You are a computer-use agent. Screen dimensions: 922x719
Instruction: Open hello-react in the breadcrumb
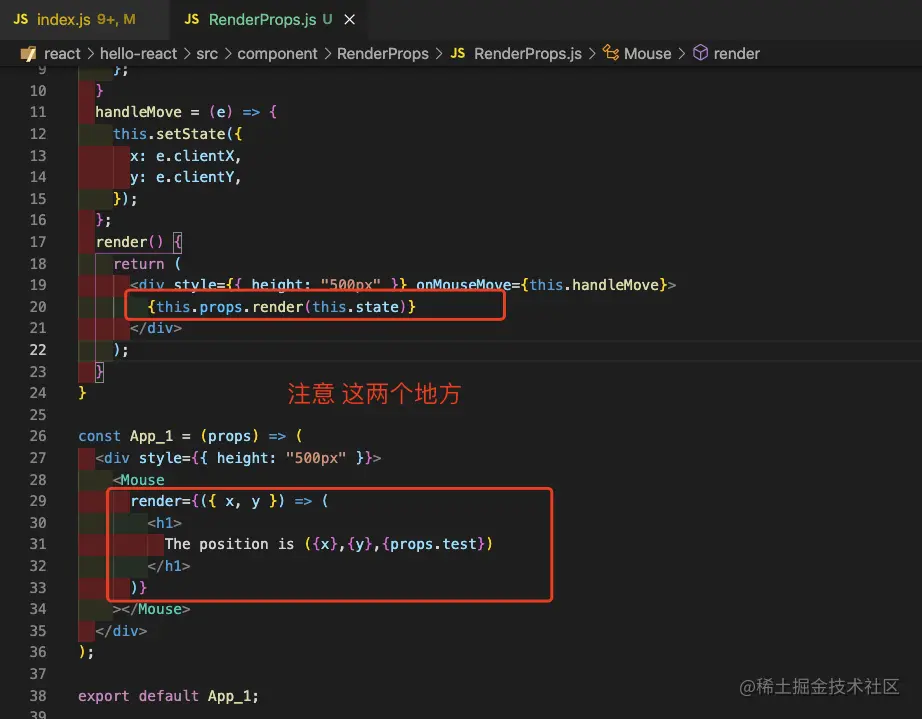point(138,53)
